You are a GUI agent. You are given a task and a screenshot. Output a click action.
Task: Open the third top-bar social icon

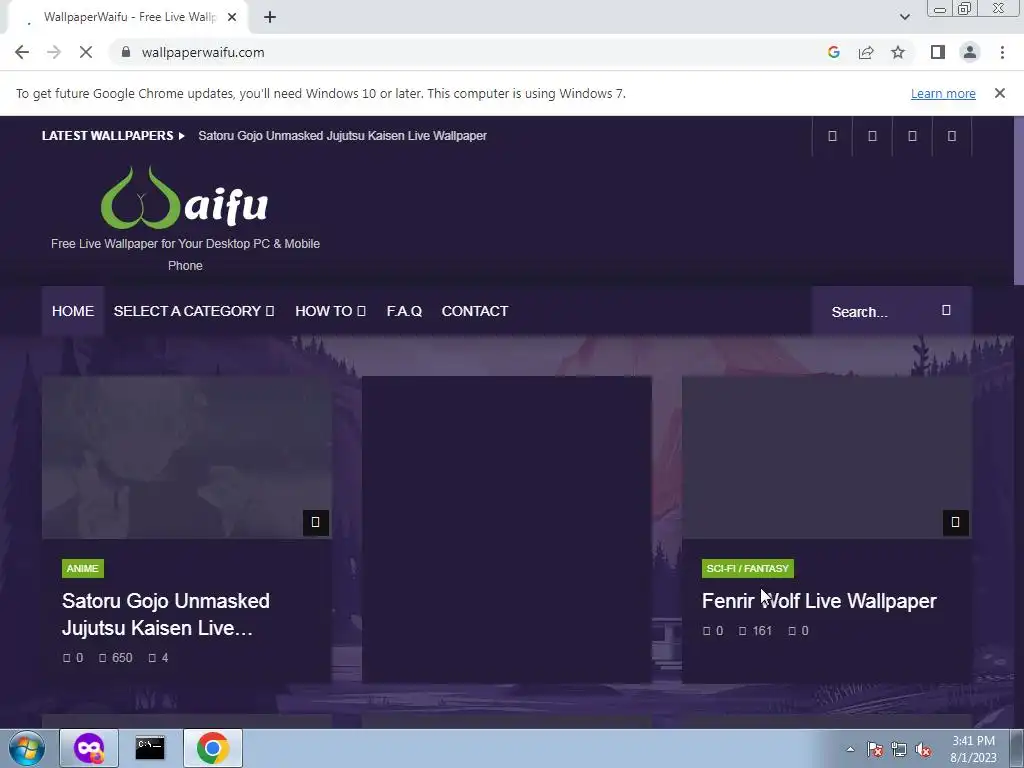click(x=912, y=136)
